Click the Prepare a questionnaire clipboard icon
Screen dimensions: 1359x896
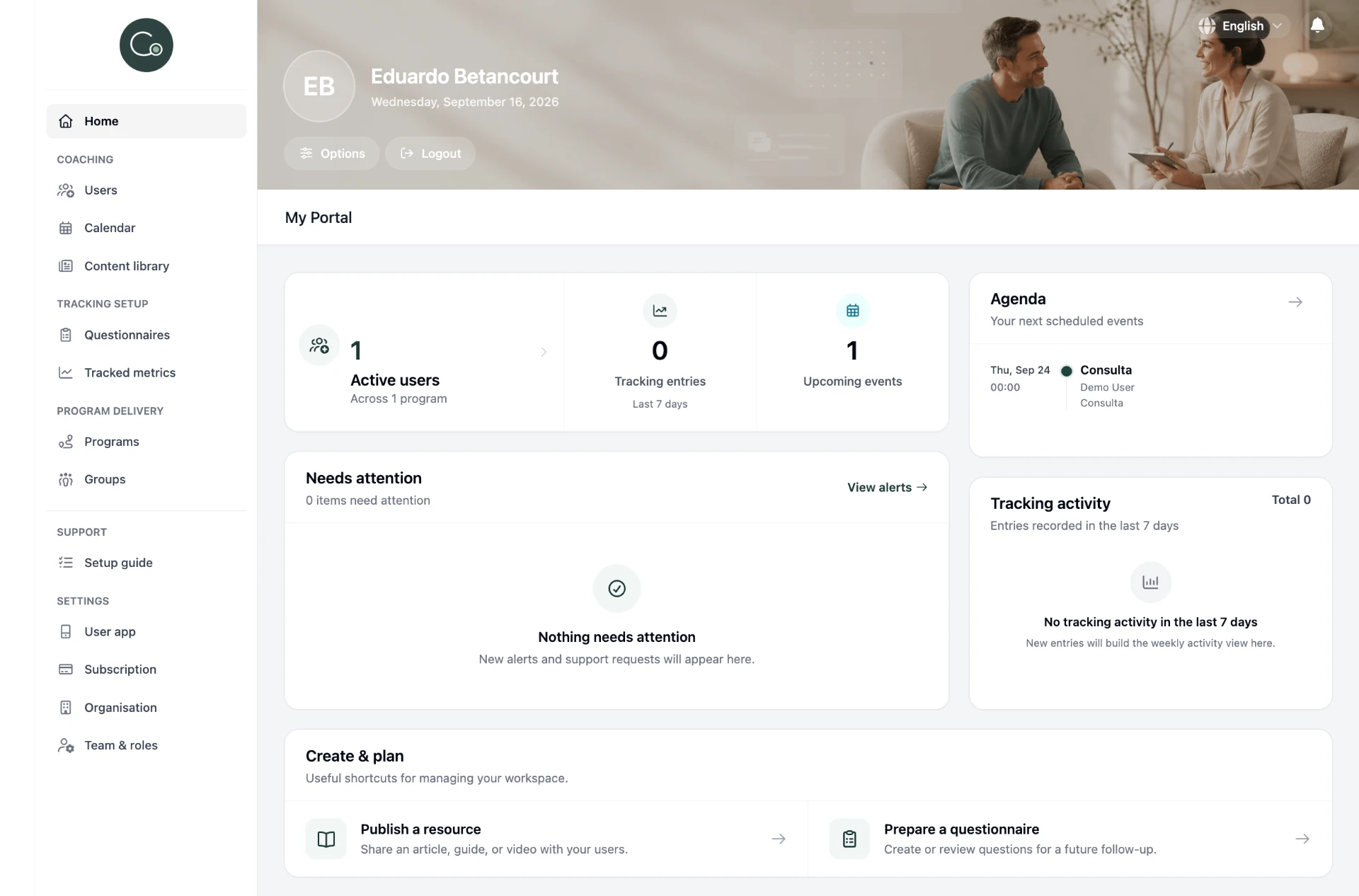point(849,839)
